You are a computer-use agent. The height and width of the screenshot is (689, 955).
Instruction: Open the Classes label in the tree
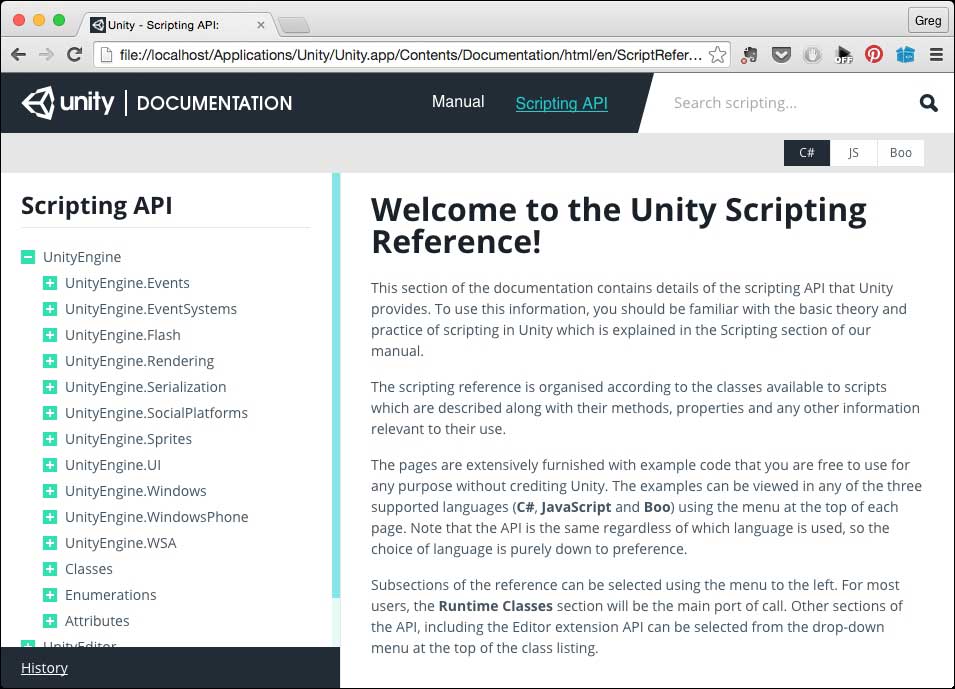89,569
